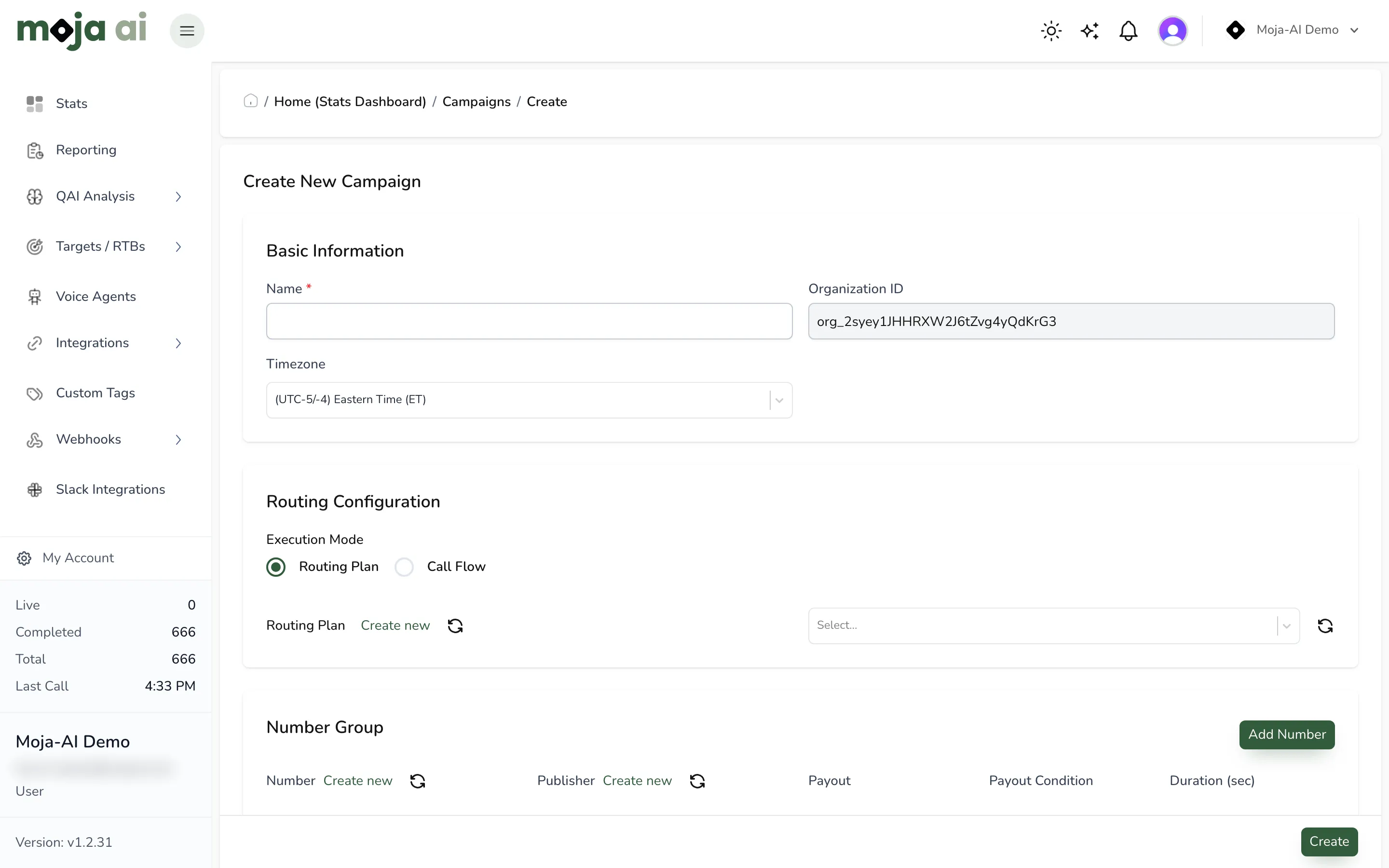Expand the QAI Analysis submenu
This screenshot has height=868, width=1389.
178,197
